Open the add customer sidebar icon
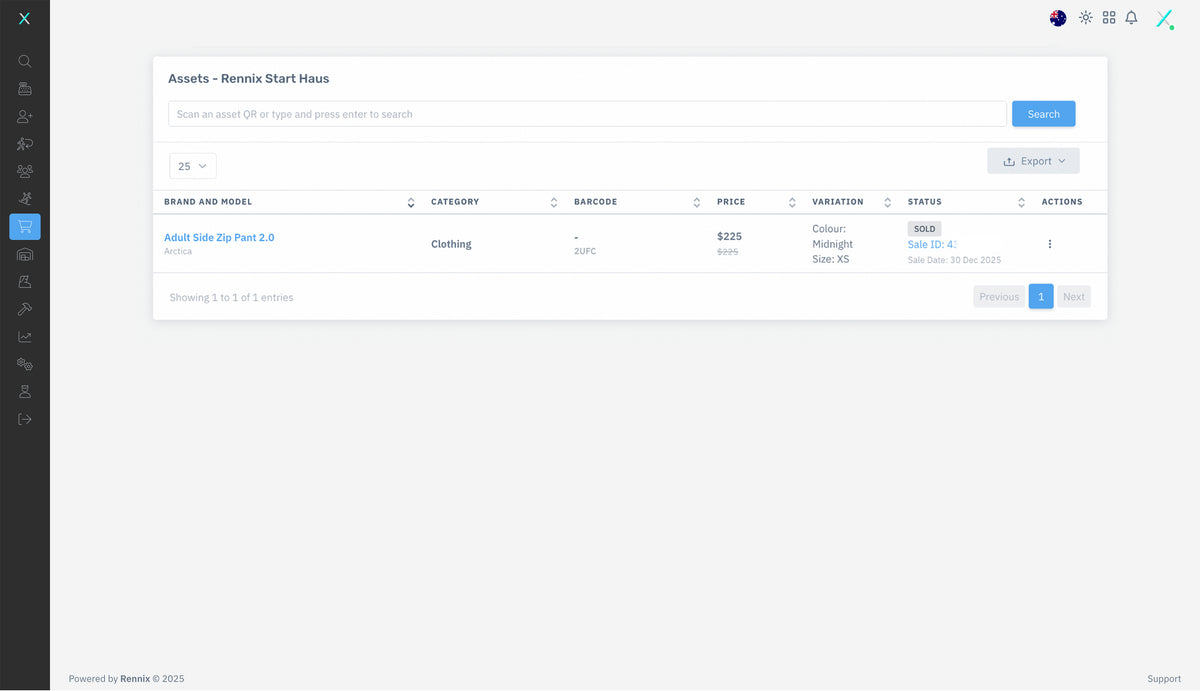Image resolution: width=1200 pixels, height=691 pixels. point(25,117)
